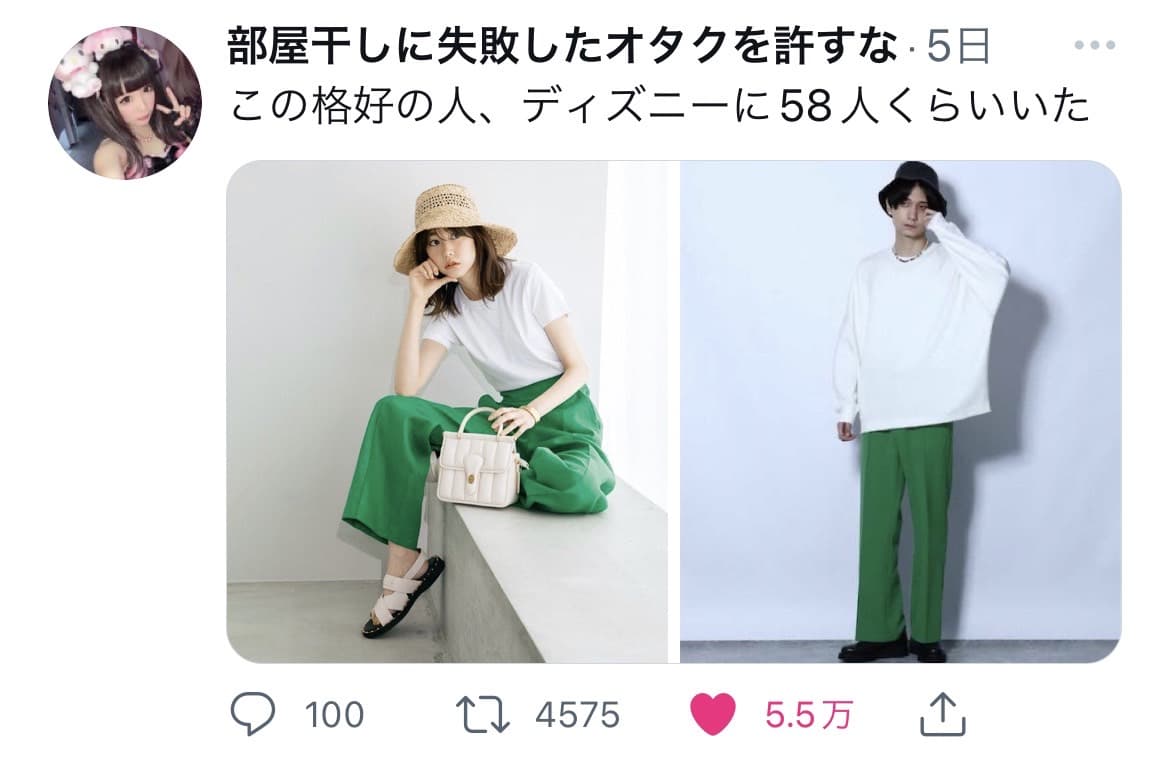The height and width of the screenshot is (760, 1170).
Task: Click the black bucket hat in the right photo
Action: click(913, 188)
